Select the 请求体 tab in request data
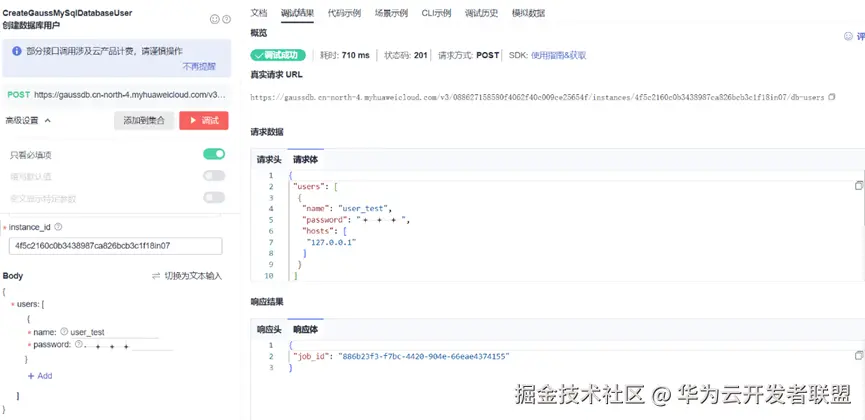 pyautogui.click(x=305, y=160)
